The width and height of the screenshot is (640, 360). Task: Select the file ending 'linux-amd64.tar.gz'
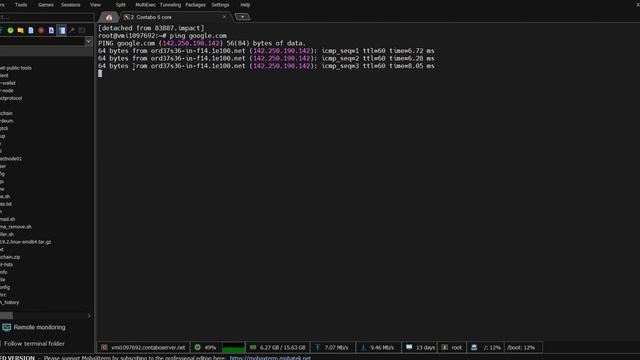coord(25,242)
